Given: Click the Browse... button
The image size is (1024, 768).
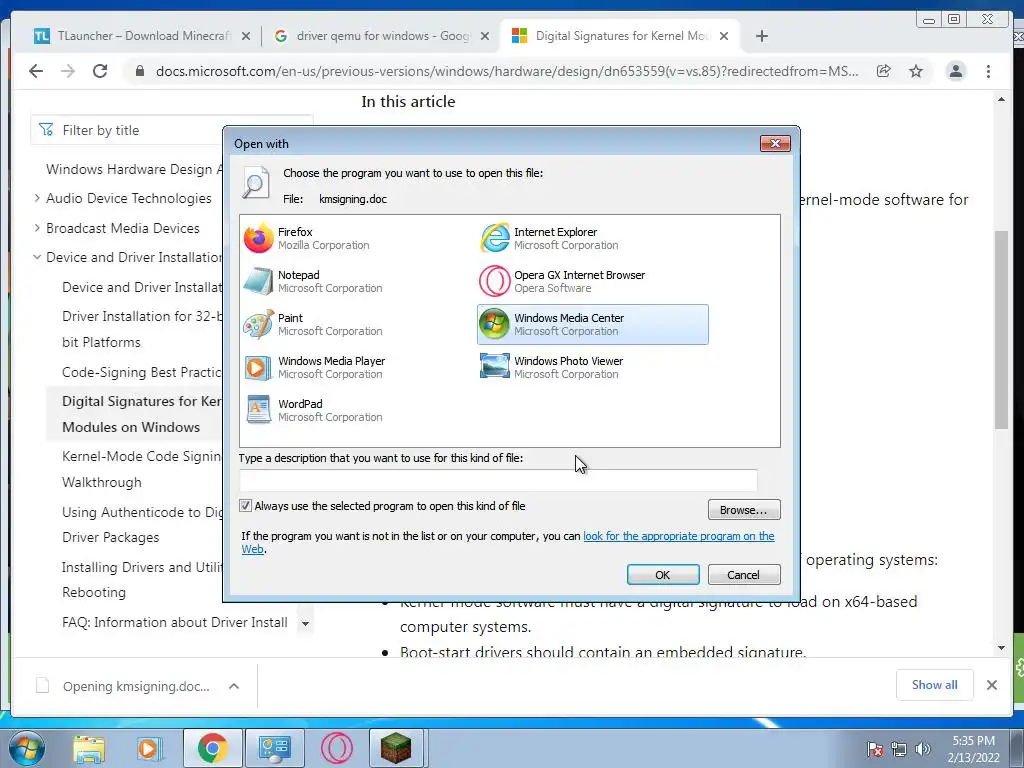Looking at the screenshot, I should click(743, 509).
